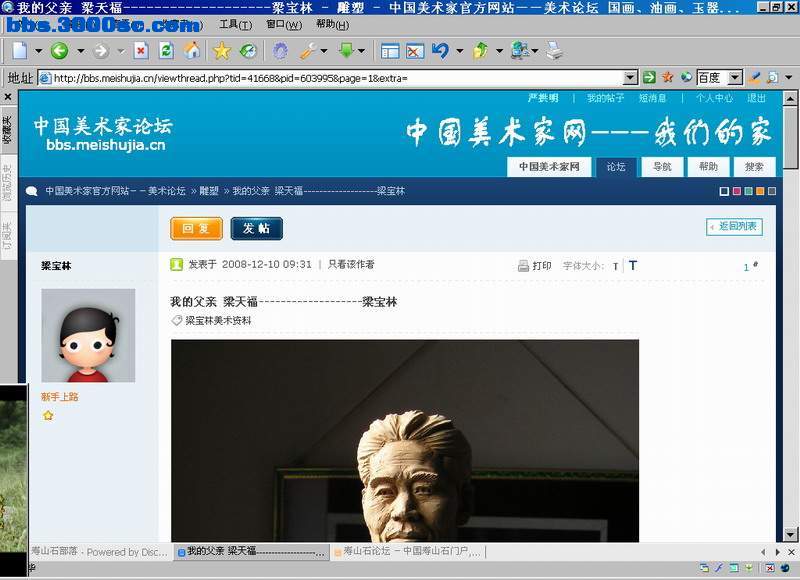Open the 百度 search engine dropdown
The image size is (800, 580).
(x=735, y=78)
